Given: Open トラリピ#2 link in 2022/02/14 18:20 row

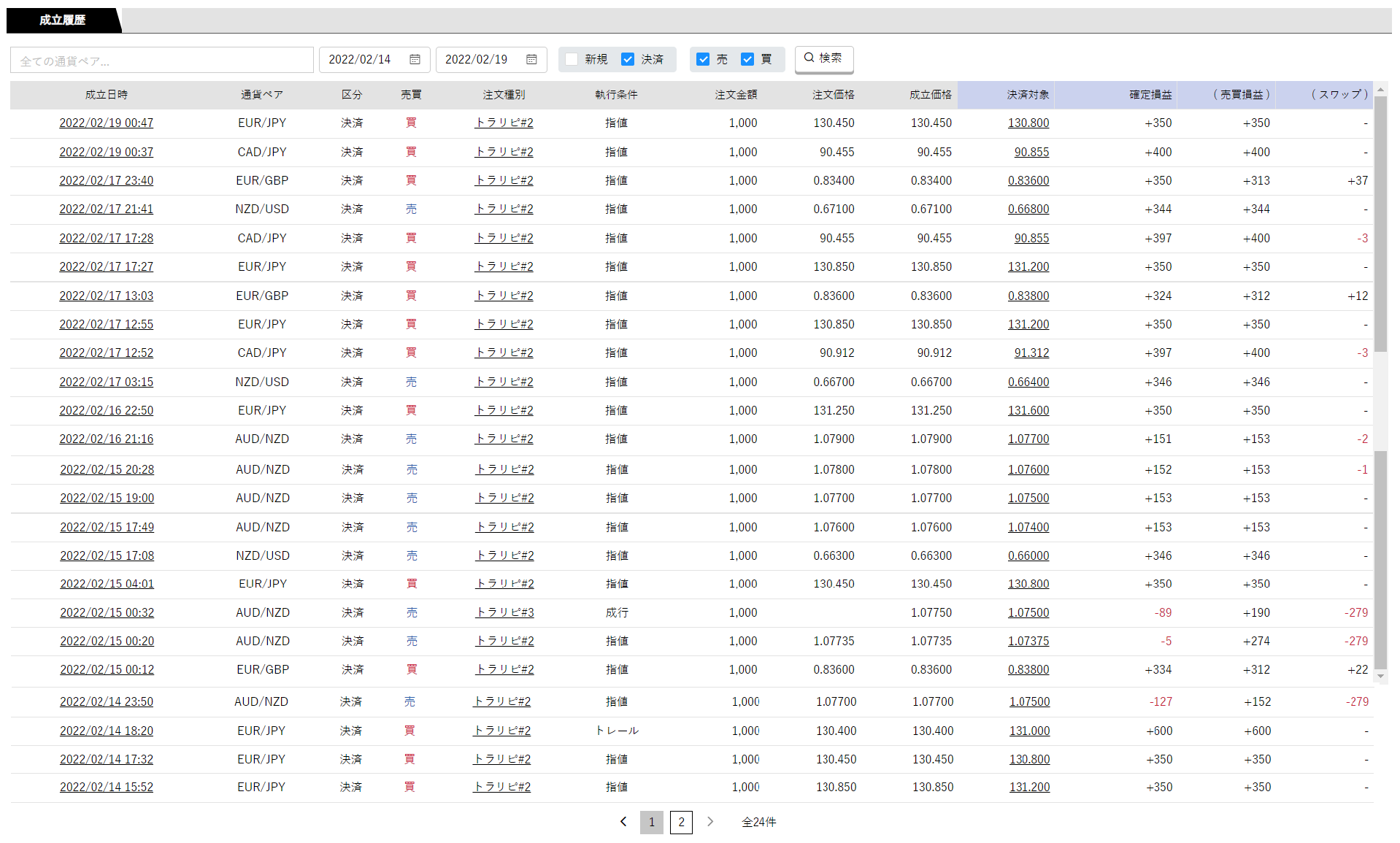Looking at the screenshot, I should [501, 731].
